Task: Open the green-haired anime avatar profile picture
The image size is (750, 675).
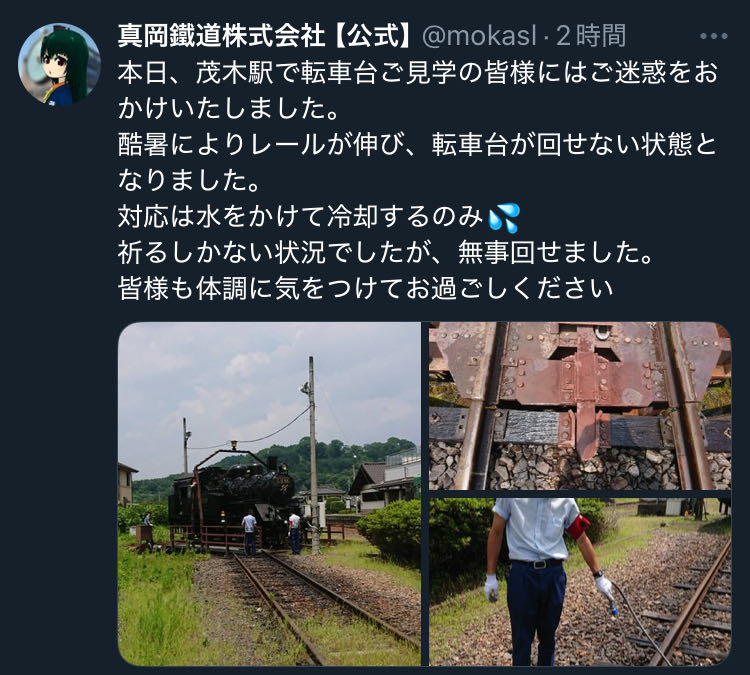Action: pyautogui.click(x=59, y=64)
